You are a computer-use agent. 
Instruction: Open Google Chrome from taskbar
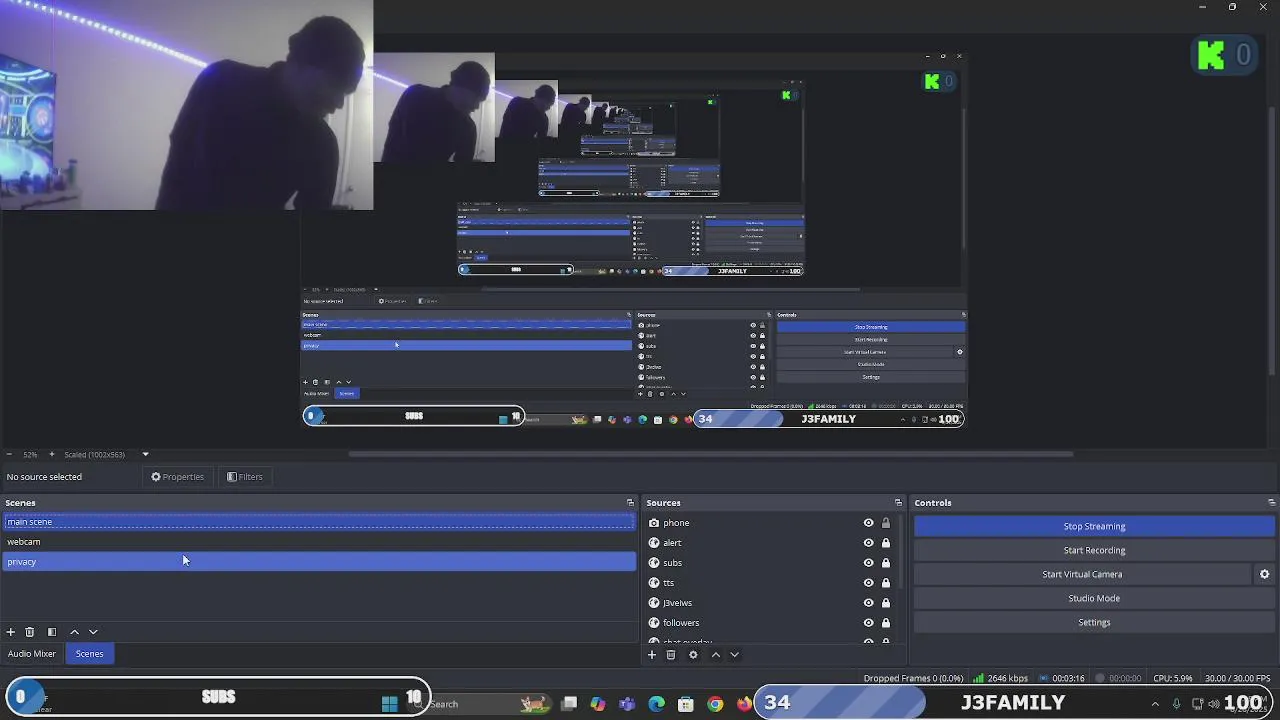(x=715, y=704)
